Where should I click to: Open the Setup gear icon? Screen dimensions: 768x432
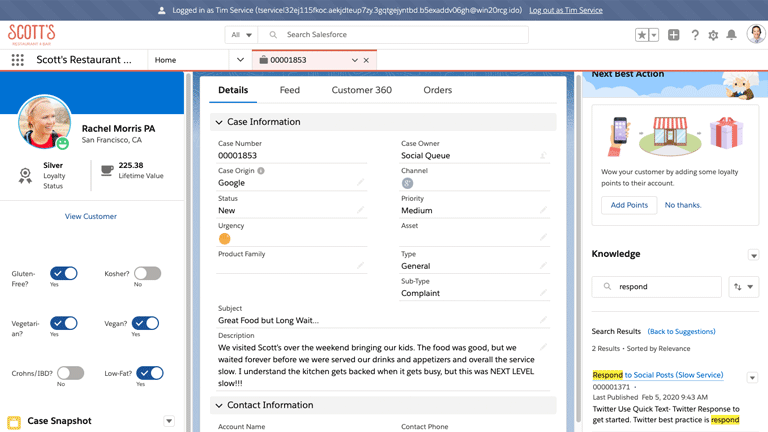[713, 35]
